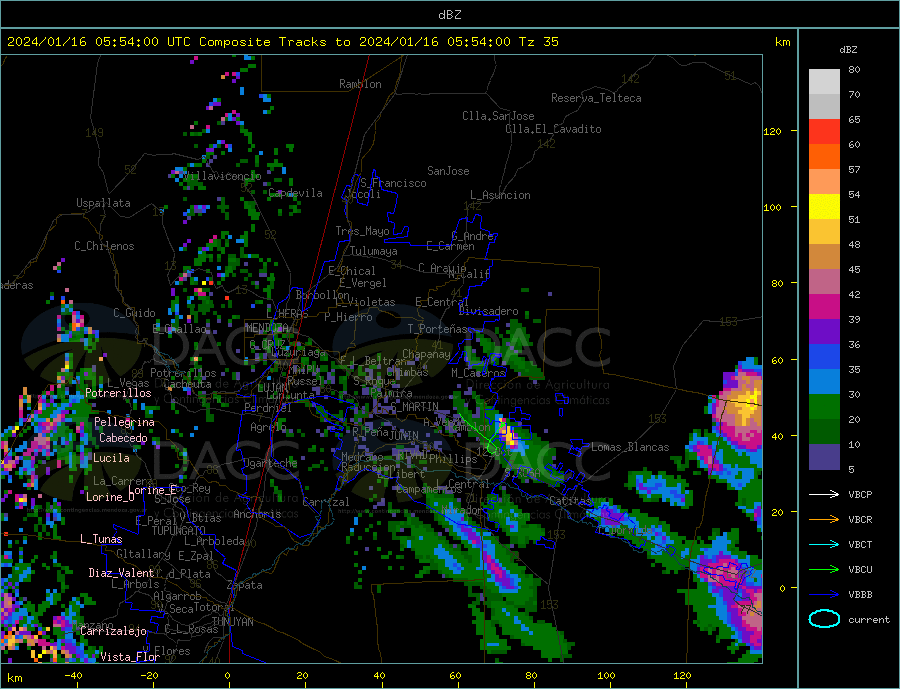
Task: Click the Vista_Flor label
Action: pyautogui.click(x=130, y=657)
